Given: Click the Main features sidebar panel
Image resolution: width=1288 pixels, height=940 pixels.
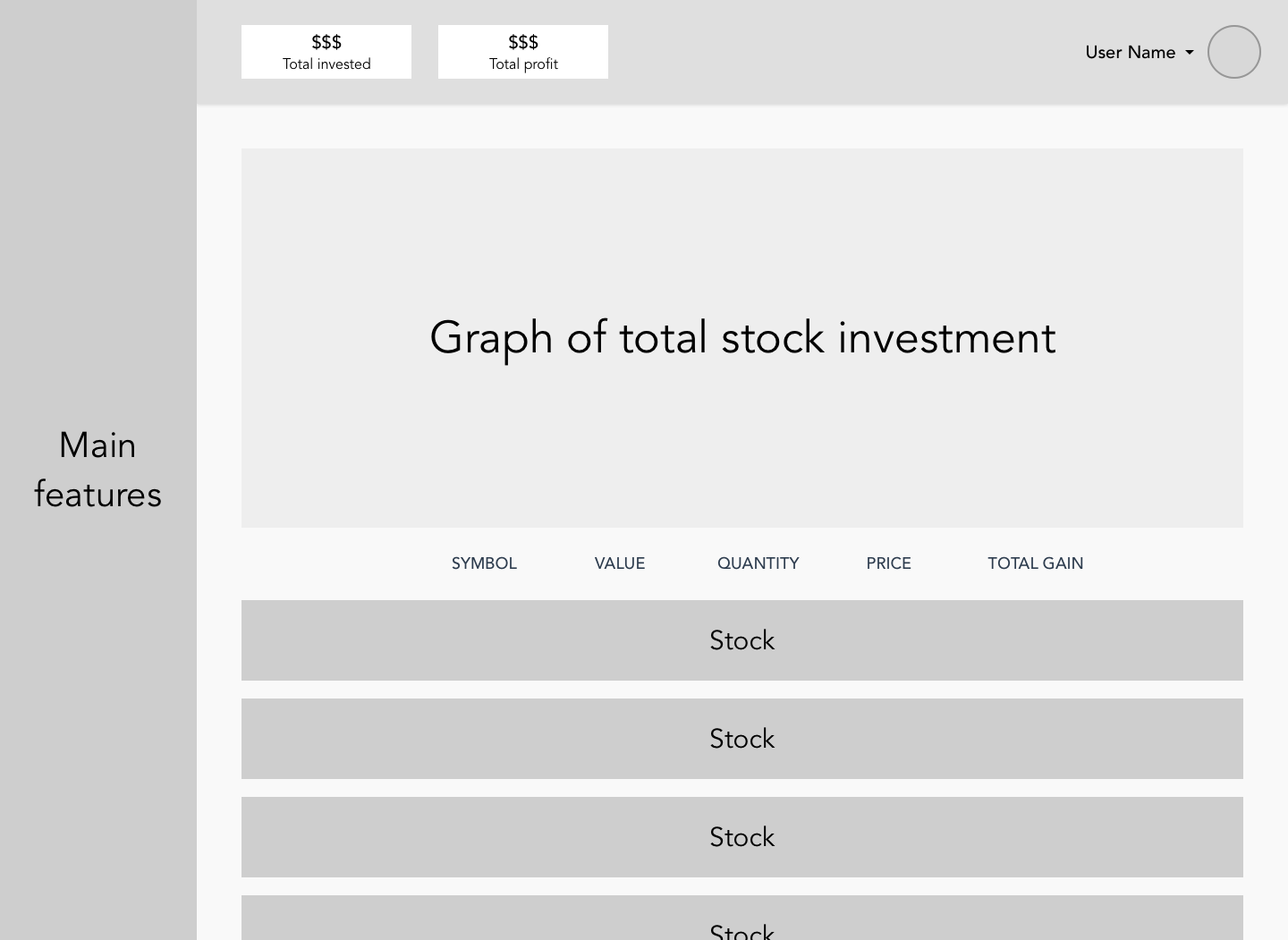Looking at the screenshot, I should [x=97, y=470].
